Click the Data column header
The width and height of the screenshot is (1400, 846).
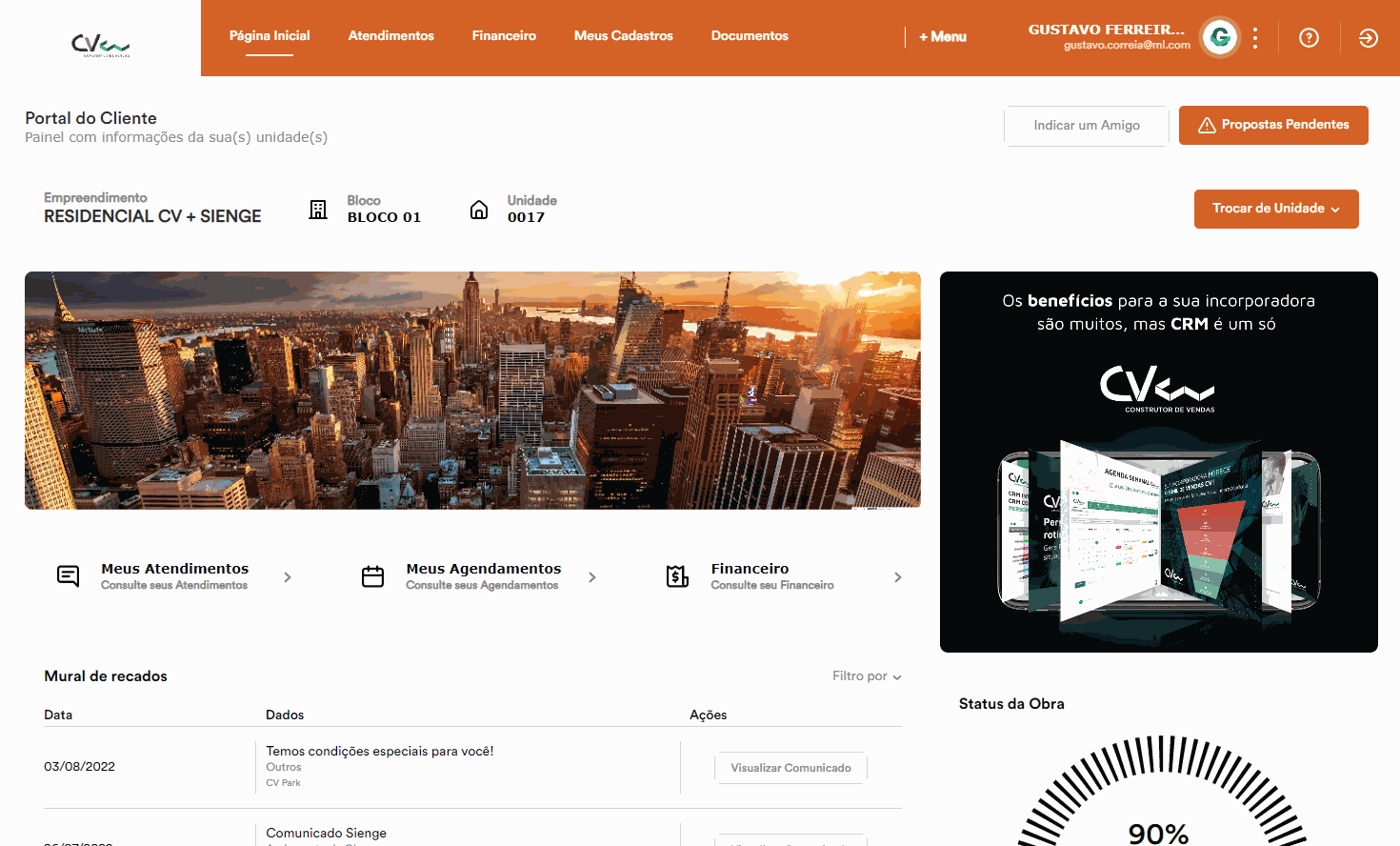[58, 715]
